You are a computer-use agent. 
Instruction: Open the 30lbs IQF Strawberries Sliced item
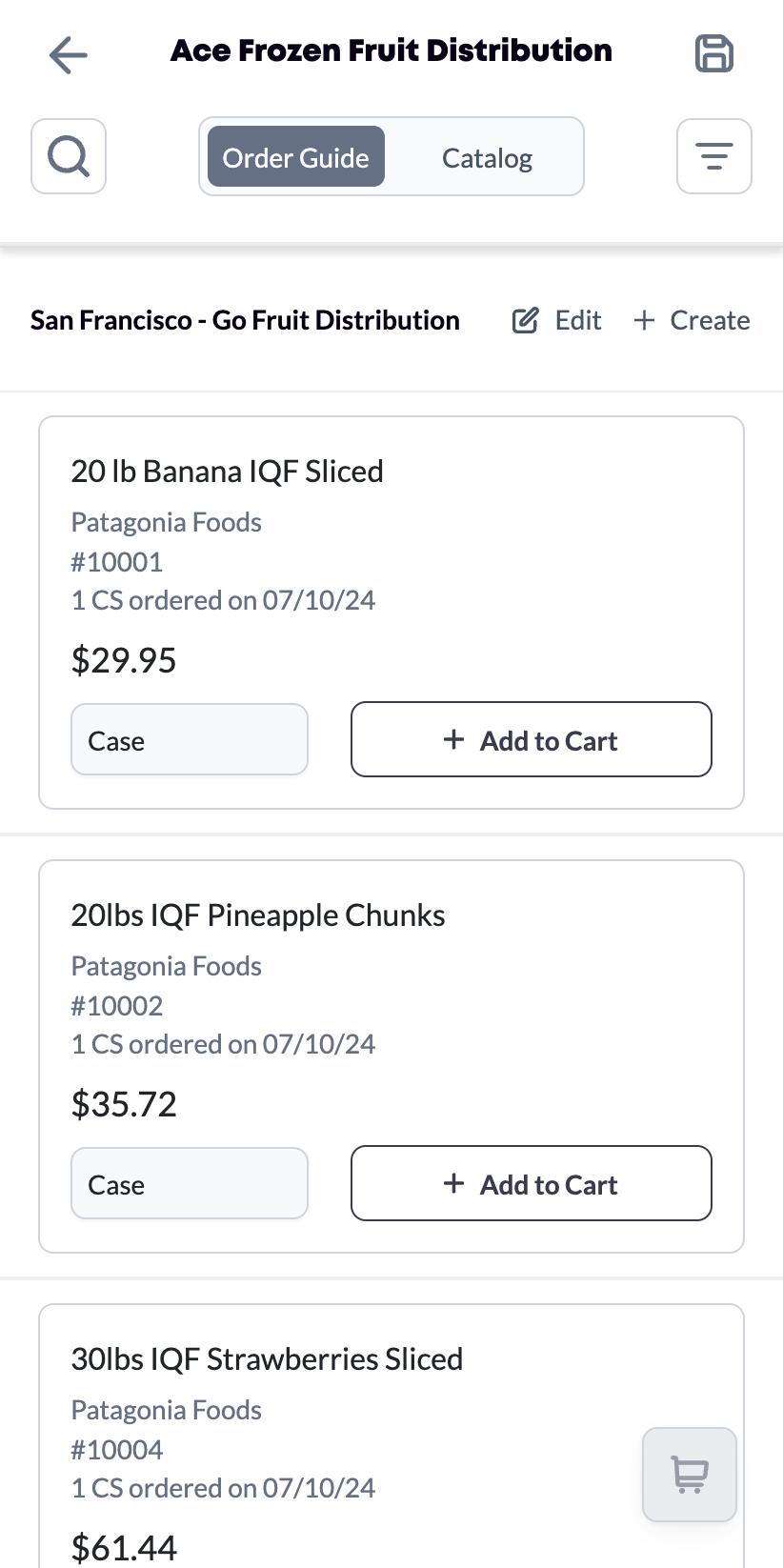point(267,1358)
